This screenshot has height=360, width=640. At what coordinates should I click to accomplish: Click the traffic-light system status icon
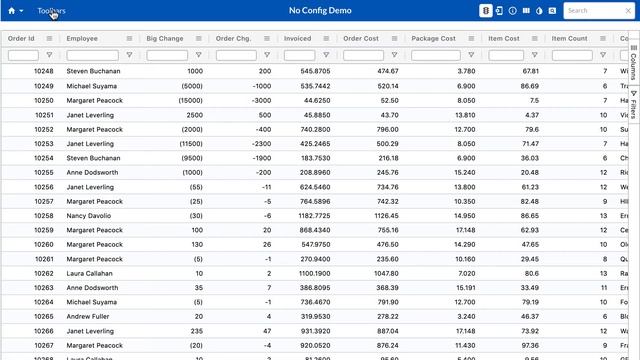point(485,11)
